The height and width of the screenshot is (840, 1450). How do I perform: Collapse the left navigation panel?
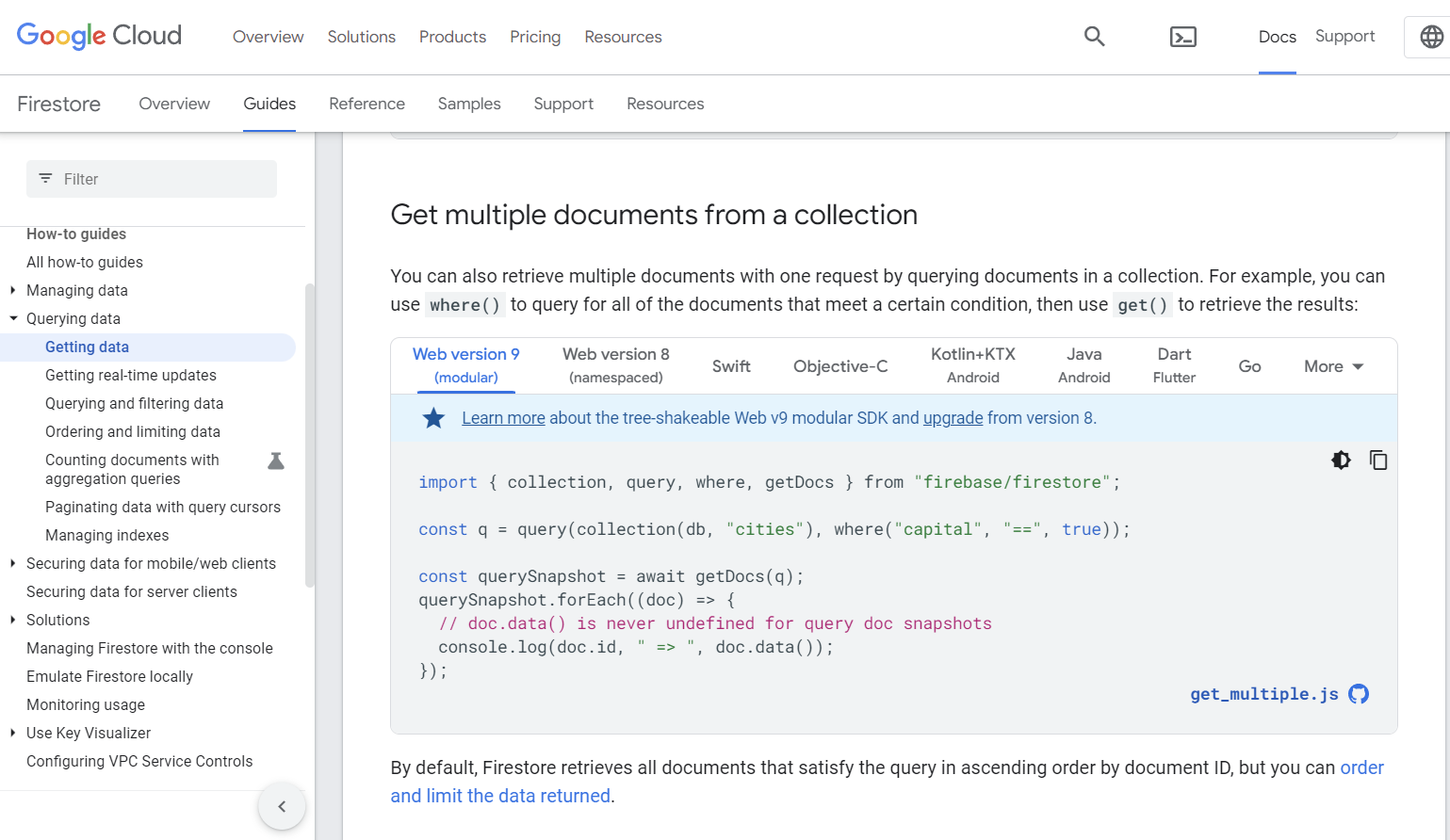[x=282, y=806]
